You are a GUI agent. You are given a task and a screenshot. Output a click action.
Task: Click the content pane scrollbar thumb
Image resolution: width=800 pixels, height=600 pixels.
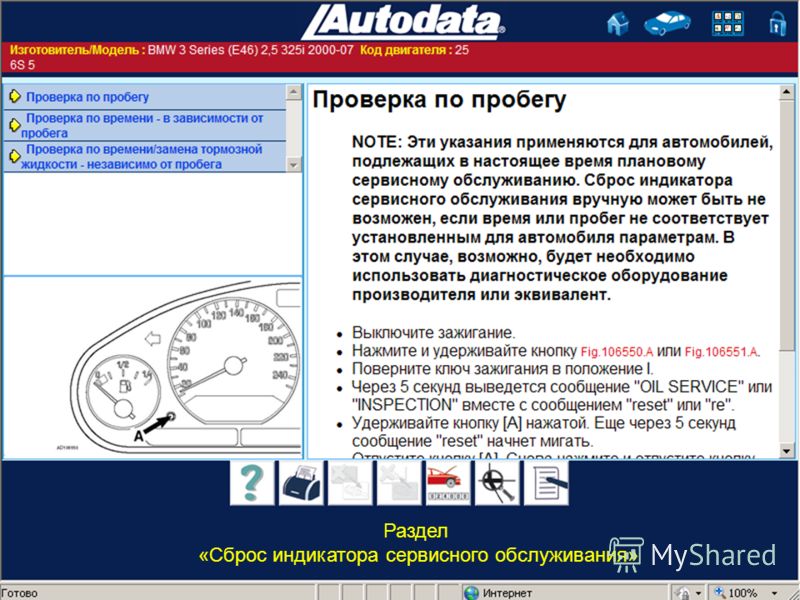point(786,225)
